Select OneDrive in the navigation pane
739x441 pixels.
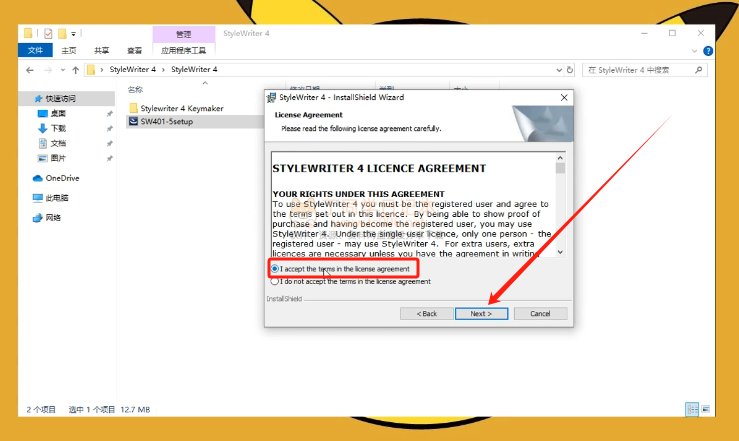click(x=62, y=178)
